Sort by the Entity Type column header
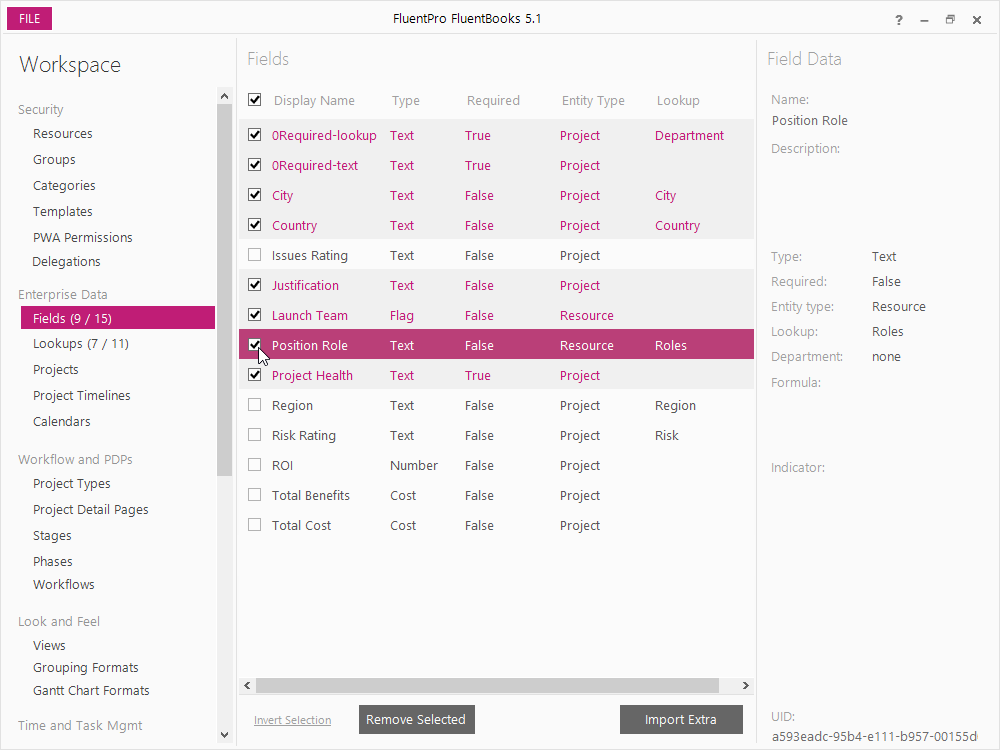Image resolution: width=1000 pixels, height=750 pixels. tap(593, 100)
